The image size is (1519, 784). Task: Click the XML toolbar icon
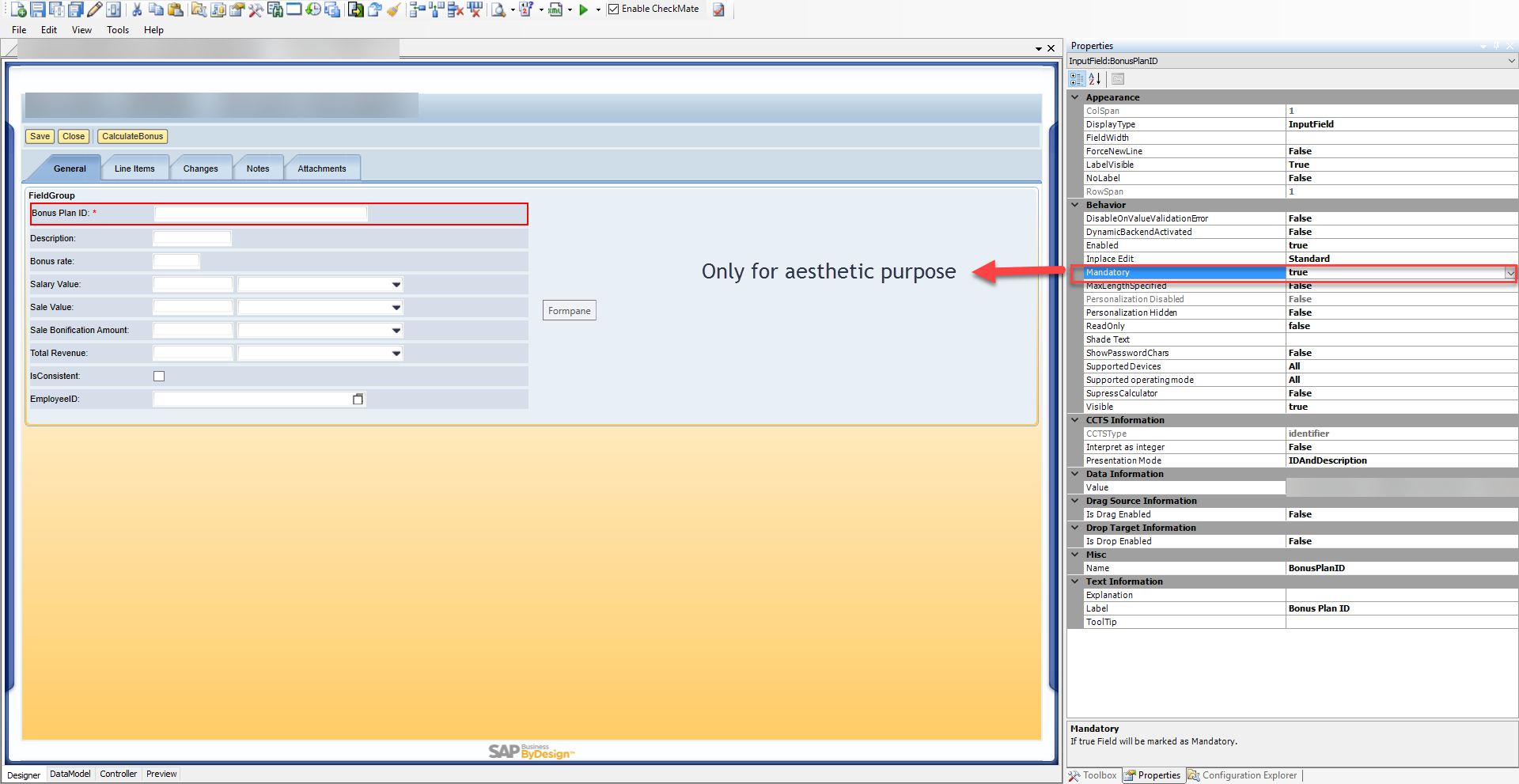coord(555,9)
